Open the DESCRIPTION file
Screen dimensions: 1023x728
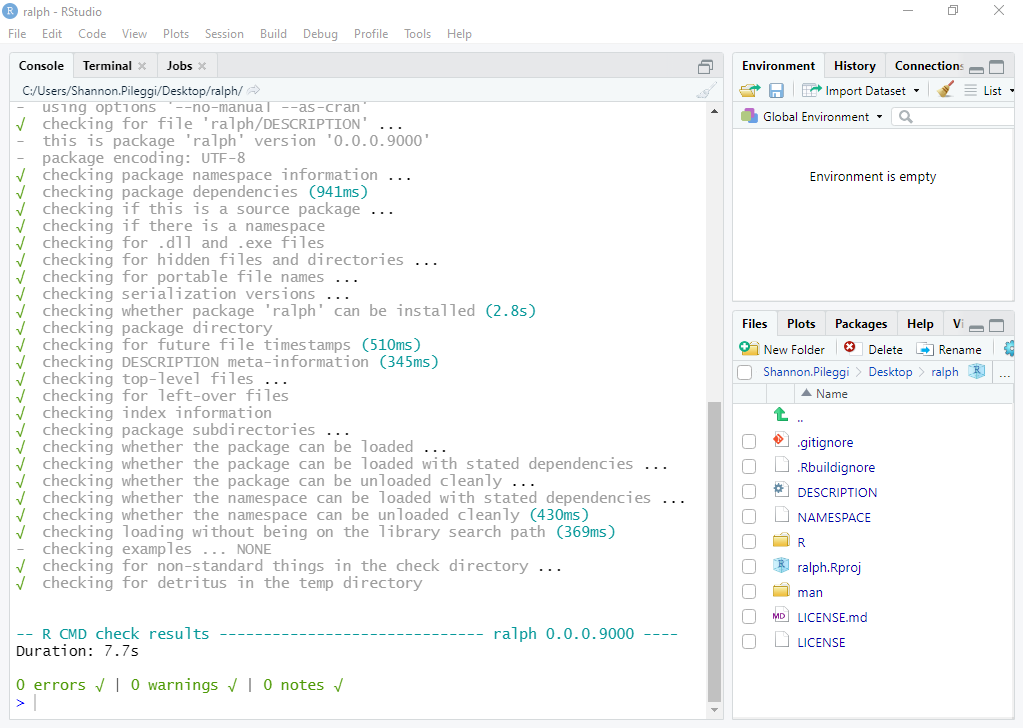(x=837, y=493)
